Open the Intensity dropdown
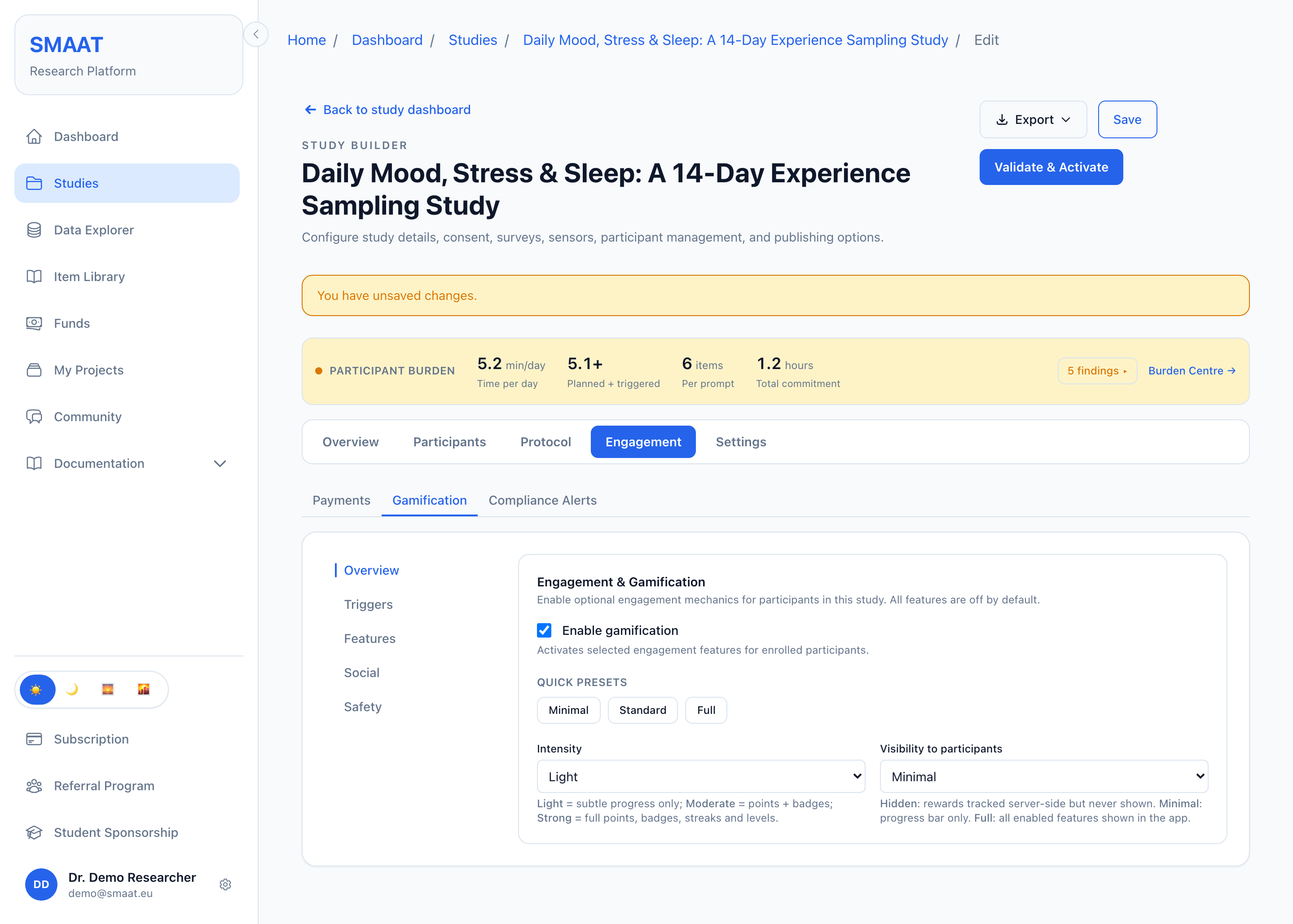Image resolution: width=1293 pixels, height=924 pixels. click(701, 776)
